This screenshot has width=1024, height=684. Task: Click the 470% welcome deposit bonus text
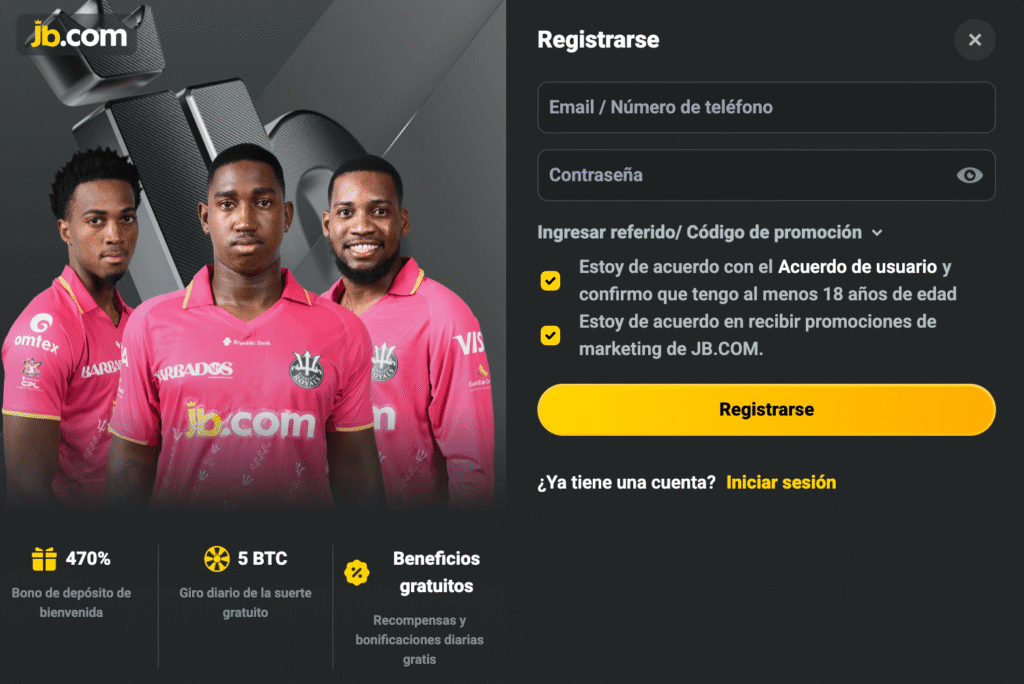(88, 558)
